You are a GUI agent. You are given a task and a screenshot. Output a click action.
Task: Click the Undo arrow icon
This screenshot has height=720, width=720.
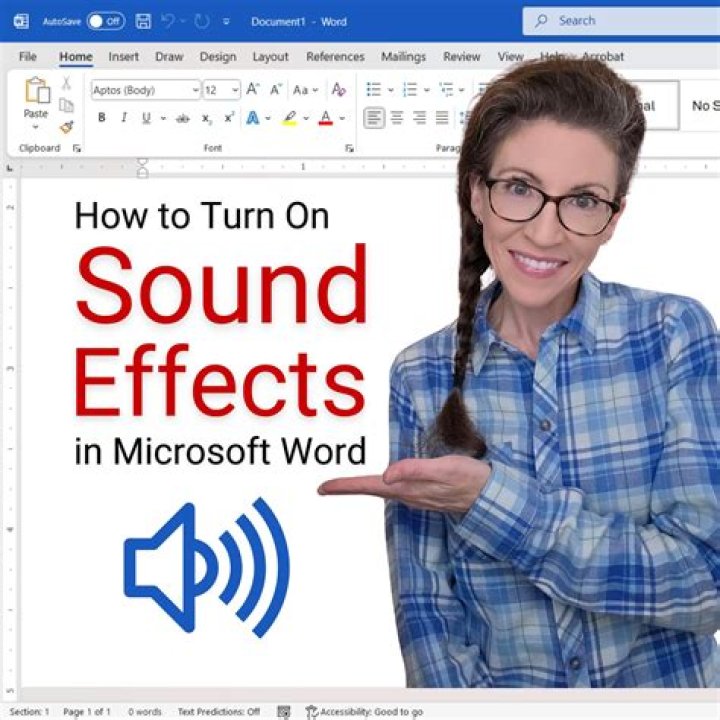tap(169, 21)
